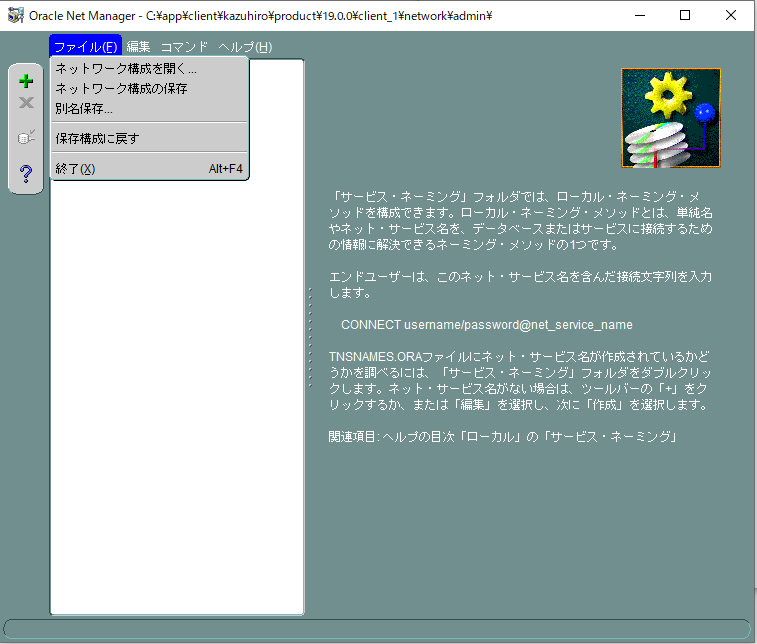Open Help with the blue question mark
Image resolution: width=757 pixels, height=644 pixels.
pyautogui.click(x=26, y=174)
